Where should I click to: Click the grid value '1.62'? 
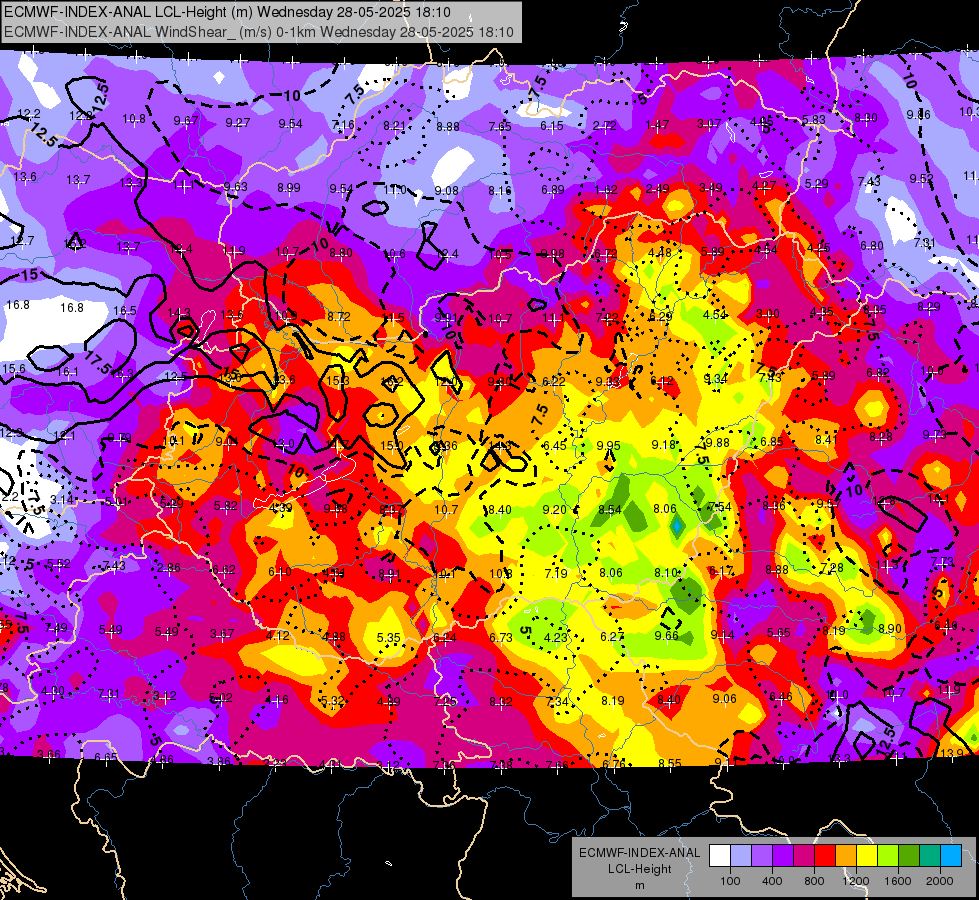tap(606, 190)
